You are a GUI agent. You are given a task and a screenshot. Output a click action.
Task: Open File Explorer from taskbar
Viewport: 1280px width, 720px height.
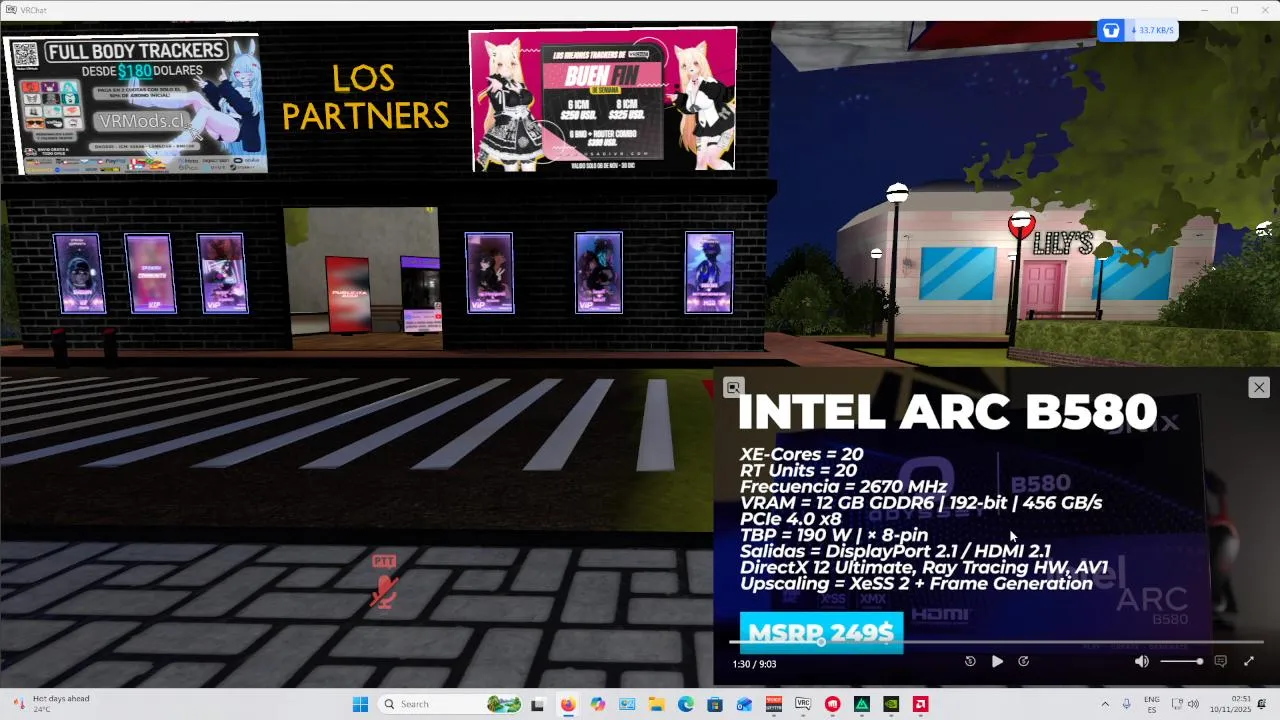point(656,704)
